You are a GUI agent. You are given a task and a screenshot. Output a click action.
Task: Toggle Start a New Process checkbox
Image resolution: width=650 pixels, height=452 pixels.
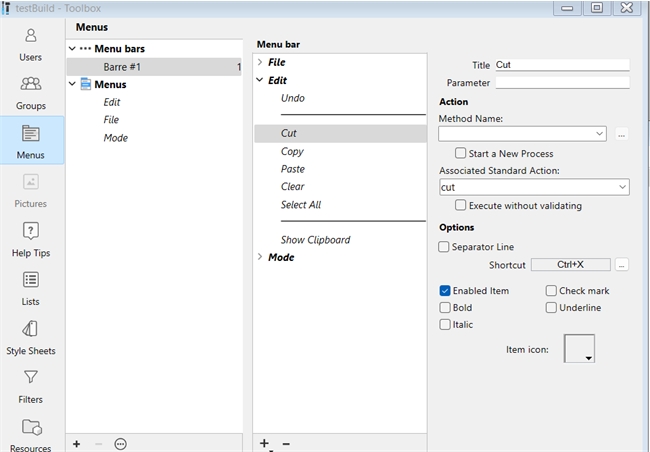pos(460,153)
